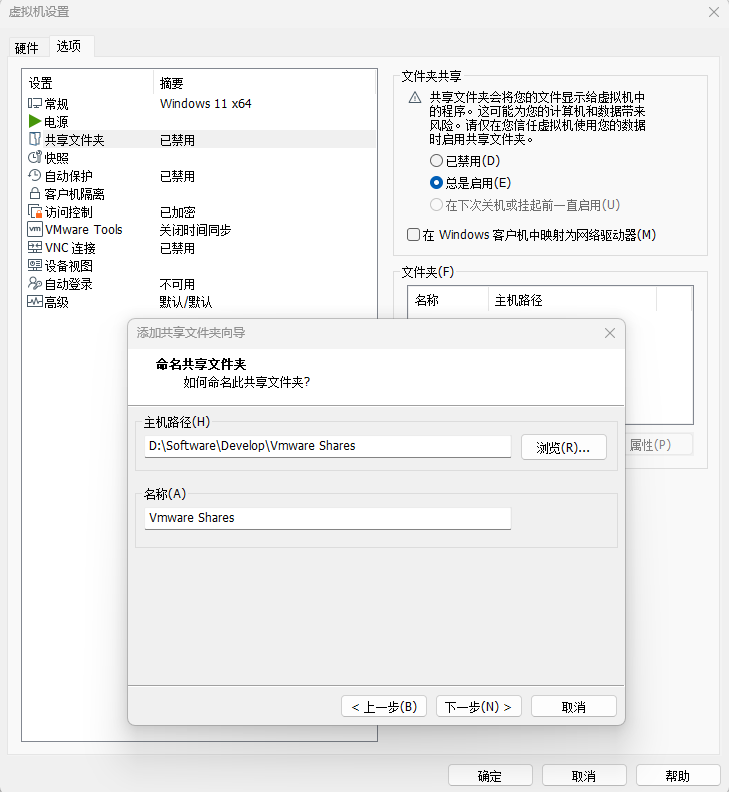729x792 pixels.
Task: Click the VMware Tools vm icon
Action: point(34,229)
